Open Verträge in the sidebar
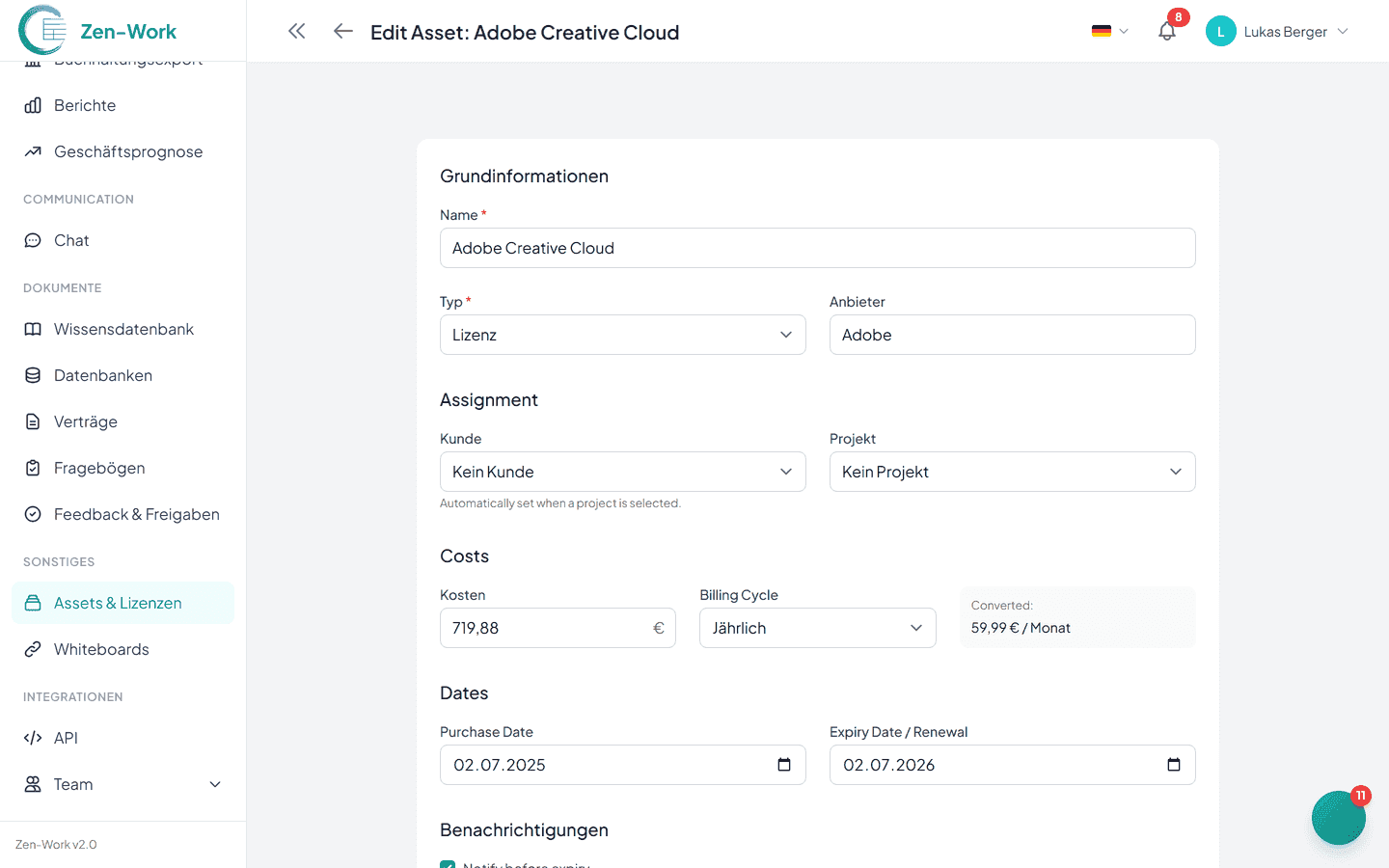The width and height of the screenshot is (1389, 868). point(123,421)
